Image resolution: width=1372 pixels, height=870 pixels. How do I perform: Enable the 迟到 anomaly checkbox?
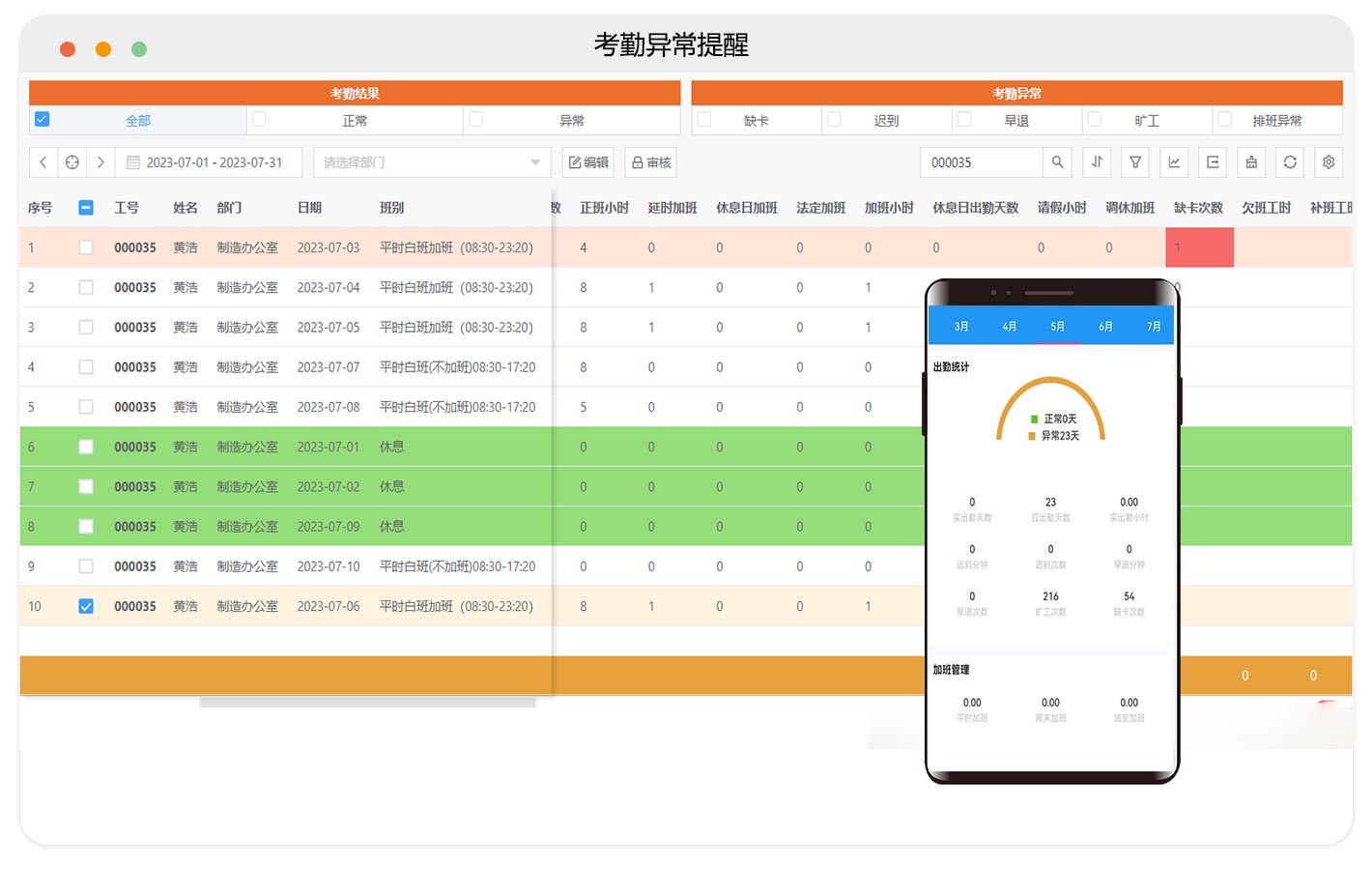coord(835,119)
